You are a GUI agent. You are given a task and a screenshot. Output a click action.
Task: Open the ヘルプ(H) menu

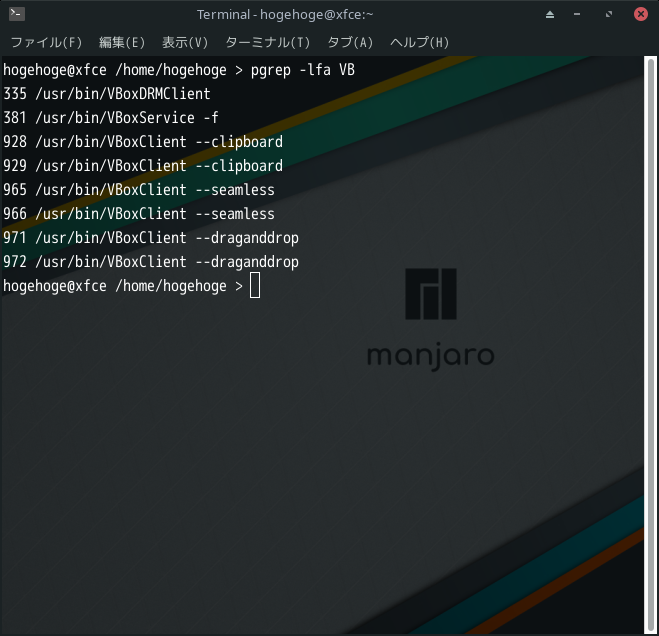click(419, 42)
